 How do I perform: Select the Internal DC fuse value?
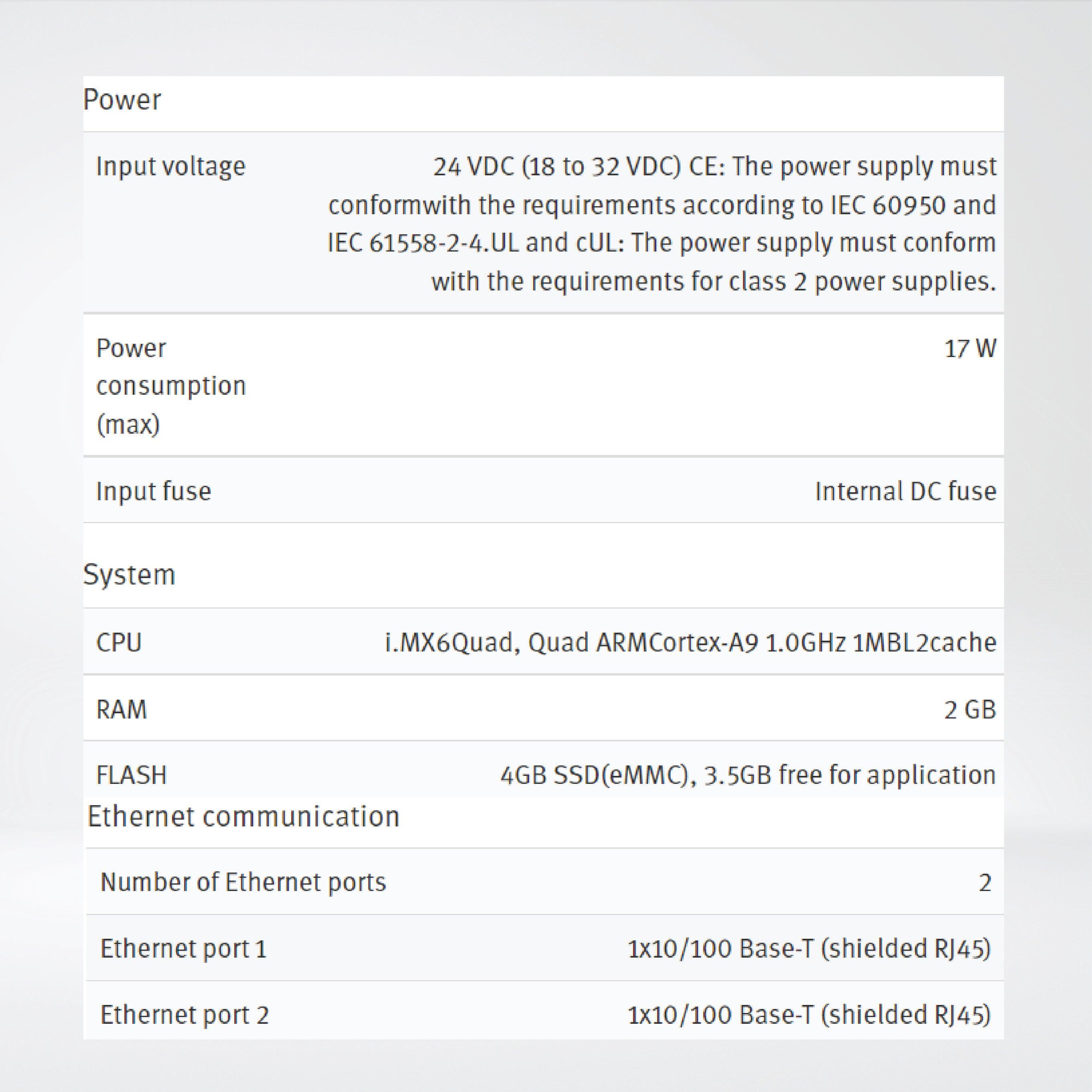905,491
